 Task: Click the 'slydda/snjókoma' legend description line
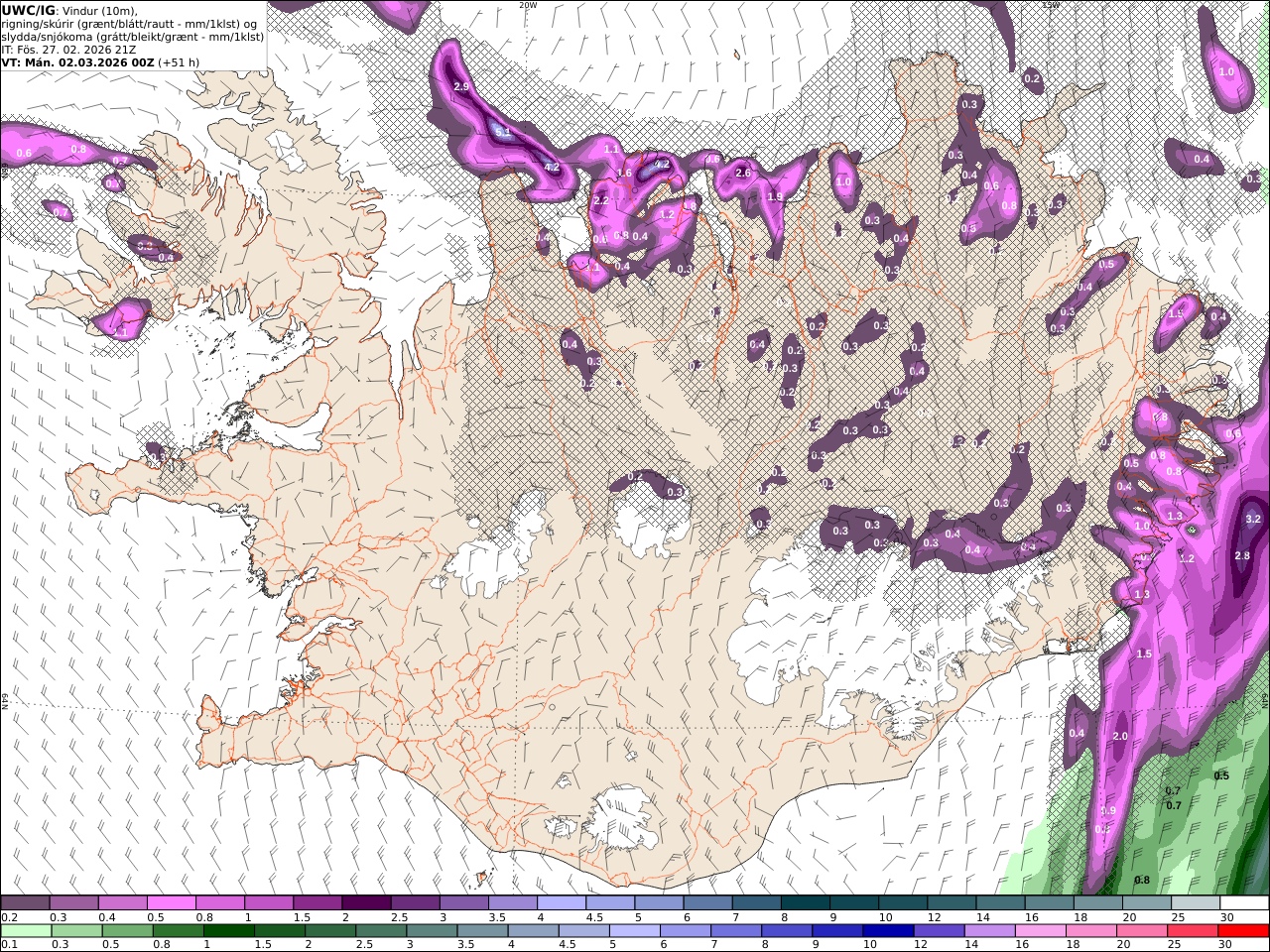(133, 37)
